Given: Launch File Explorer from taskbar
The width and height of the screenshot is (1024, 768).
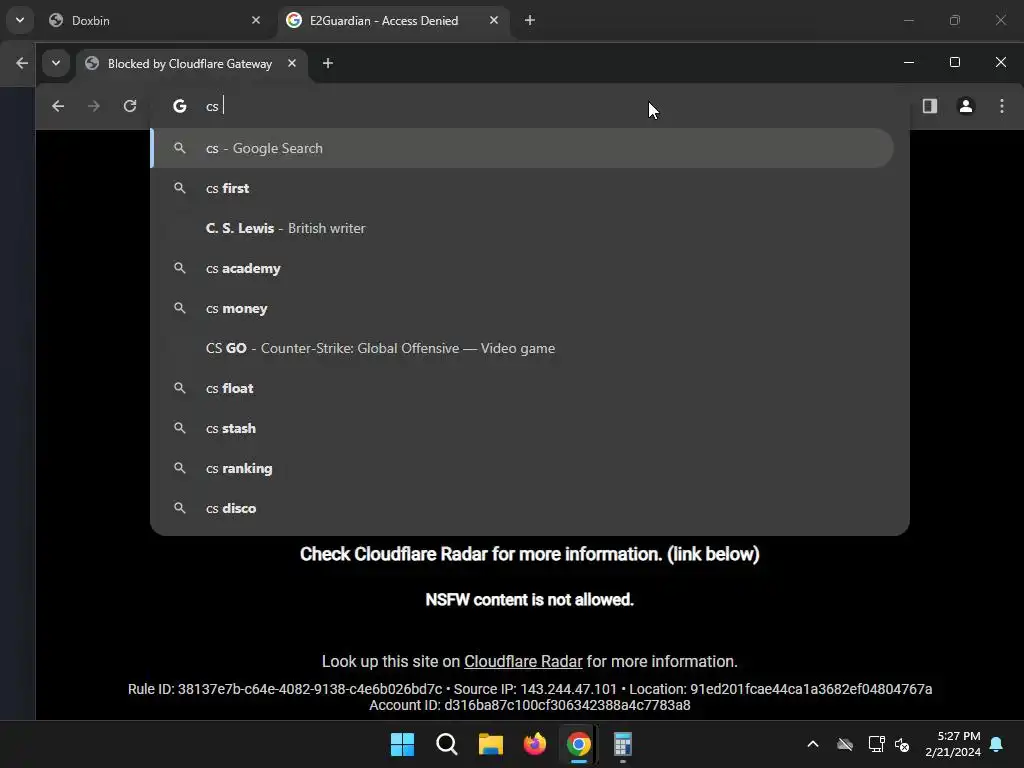Looking at the screenshot, I should tap(490, 744).
